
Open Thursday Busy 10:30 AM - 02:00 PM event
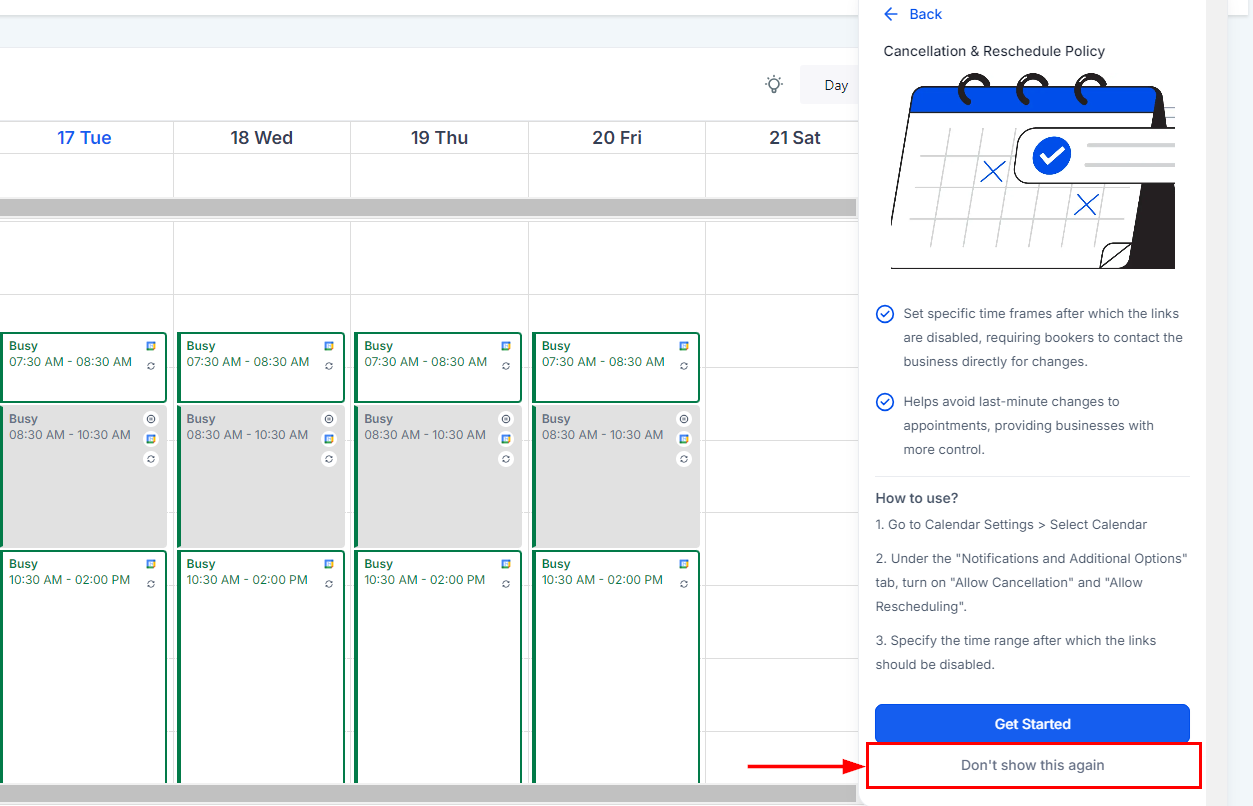pyautogui.click(x=438, y=666)
